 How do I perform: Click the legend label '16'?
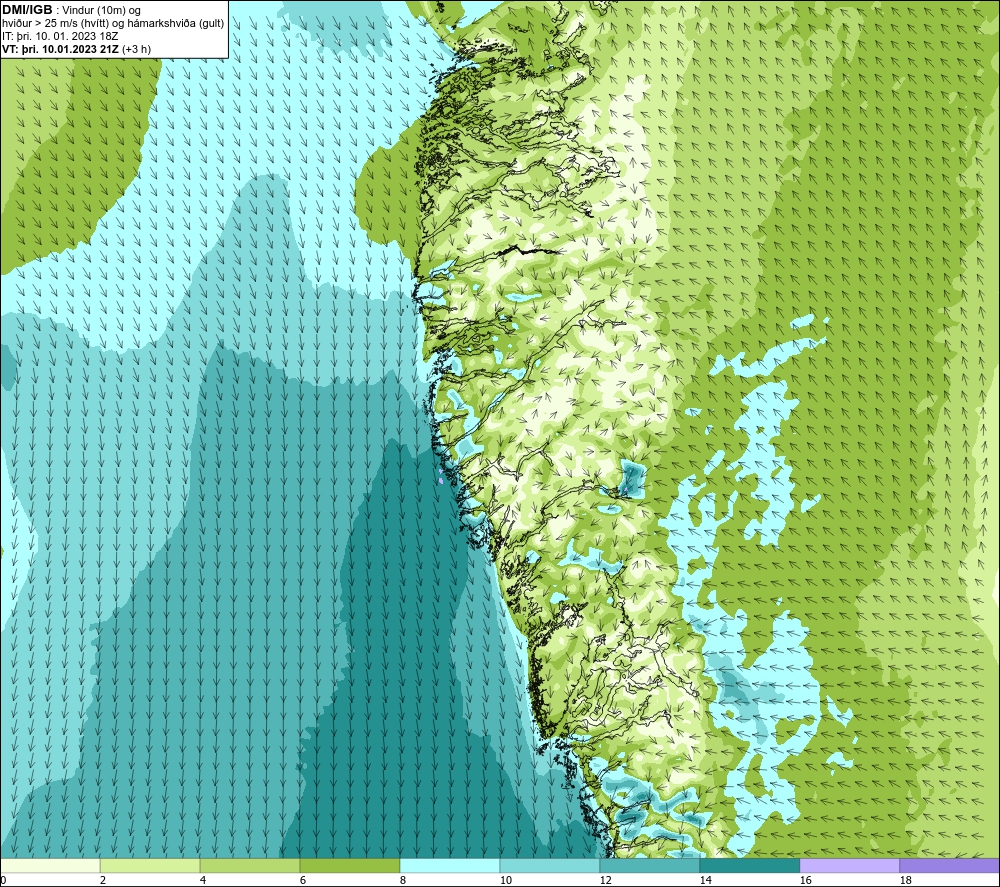point(805,881)
